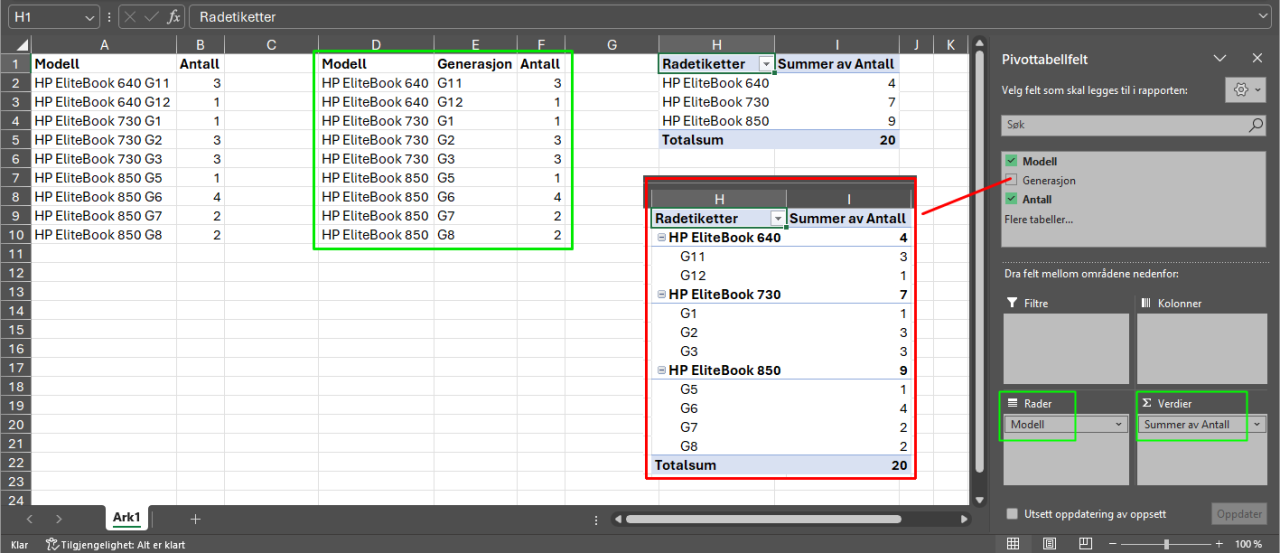Select cell A10 'HP EliteBook 850 G8'
This screenshot has height=553, width=1280.
104,234
